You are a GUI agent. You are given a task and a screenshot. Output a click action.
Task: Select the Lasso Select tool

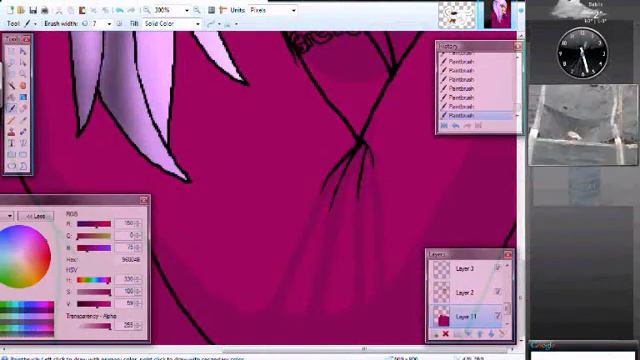point(12,63)
